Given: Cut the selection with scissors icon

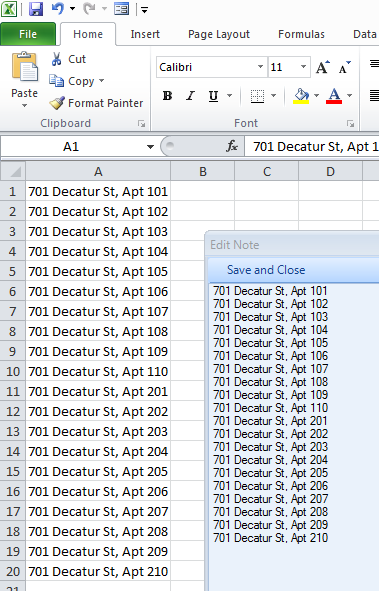Looking at the screenshot, I should (x=69, y=59).
